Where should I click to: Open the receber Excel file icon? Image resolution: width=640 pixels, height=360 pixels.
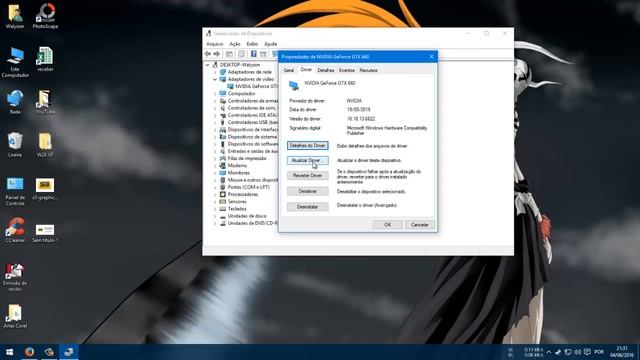coord(45,60)
